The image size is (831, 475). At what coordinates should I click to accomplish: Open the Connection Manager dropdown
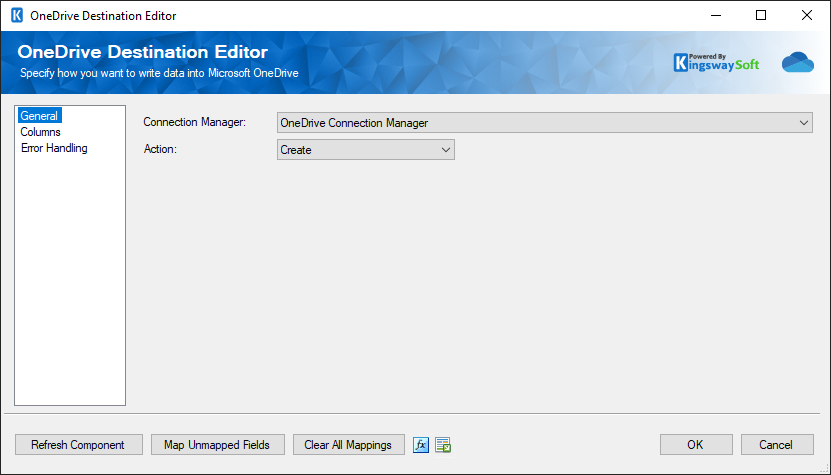(544, 122)
